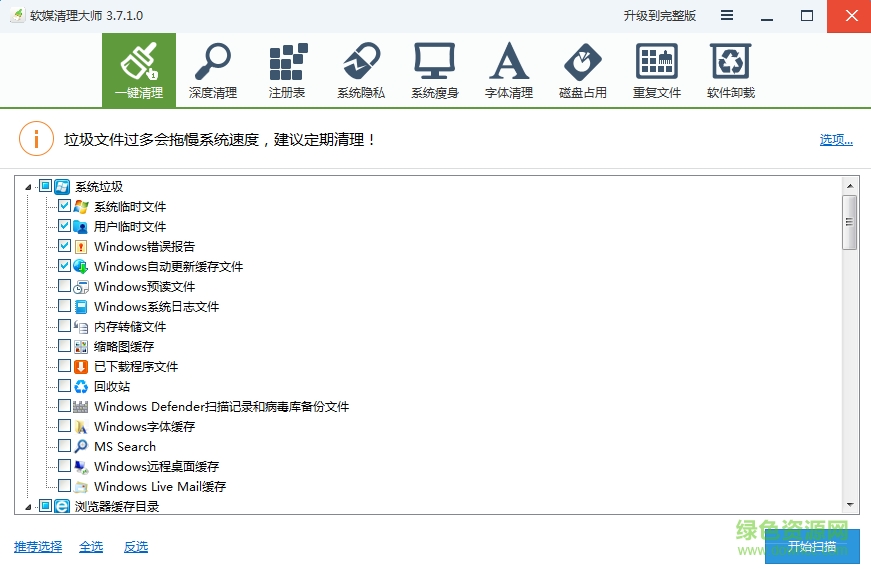Screen dimensions: 871x569
Task: Click the 系统临时文件 Windows flag icon
Action: pyautogui.click(x=81, y=207)
